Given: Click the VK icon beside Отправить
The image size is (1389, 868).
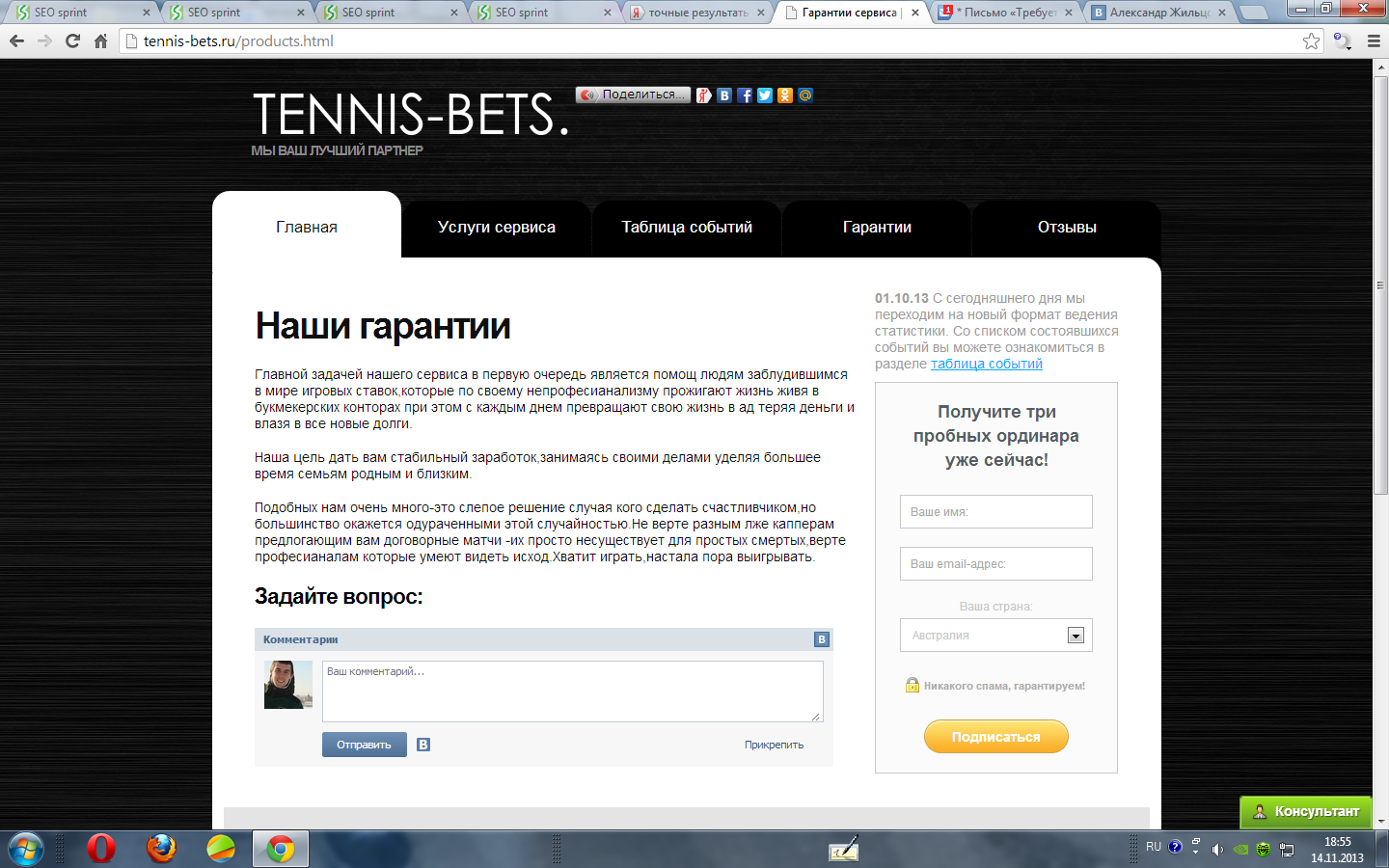Looking at the screenshot, I should [423, 745].
